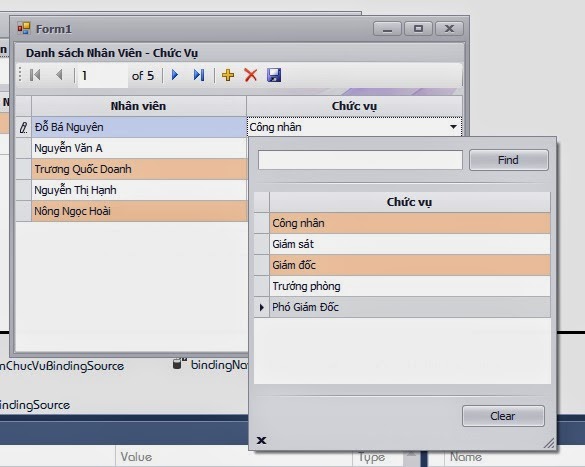The image size is (585, 467).
Task: Click the navigator toolbar grip handle
Action: (21, 75)
